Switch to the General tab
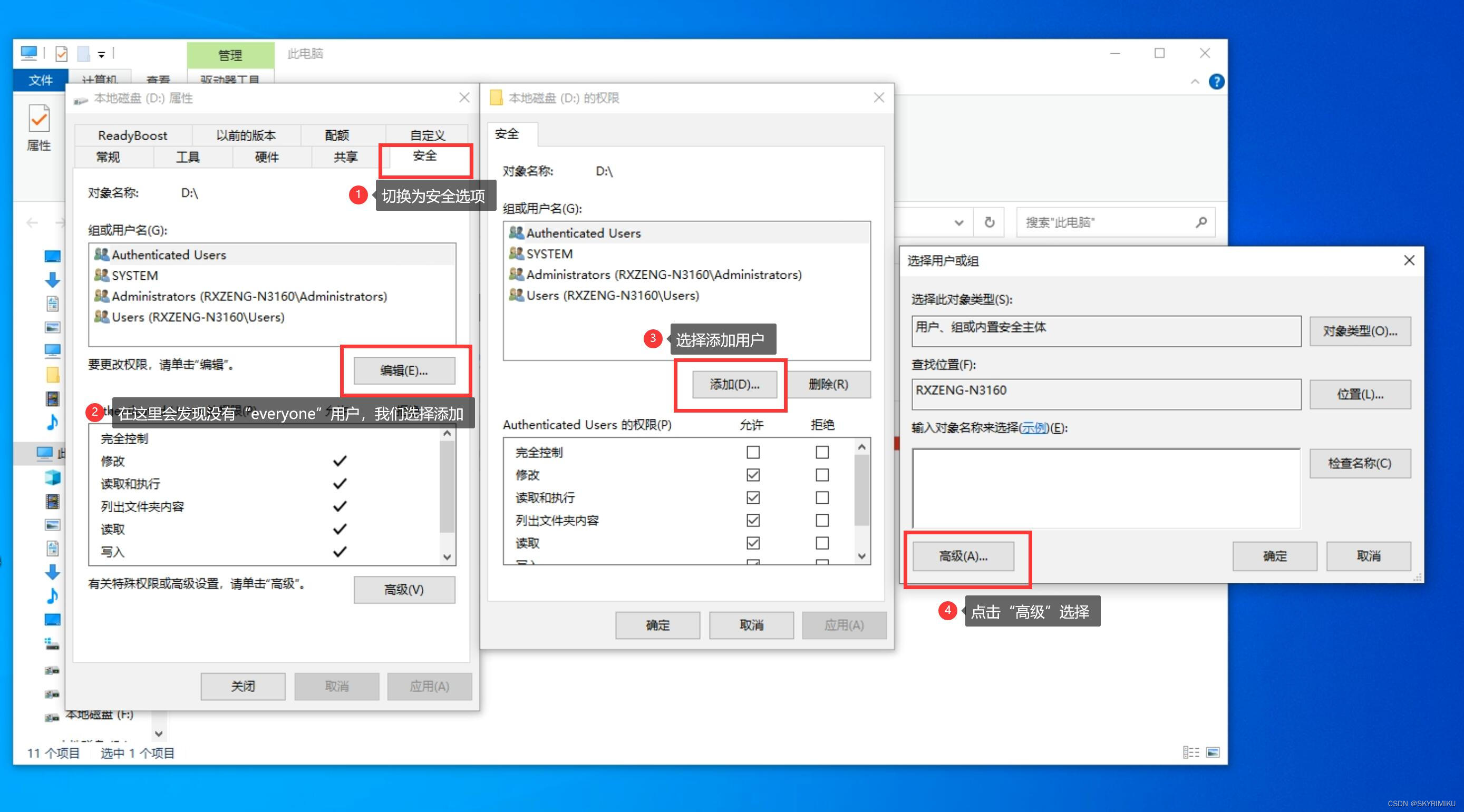This screenshot has width=1464, height=812. click(x=108, y=157)
